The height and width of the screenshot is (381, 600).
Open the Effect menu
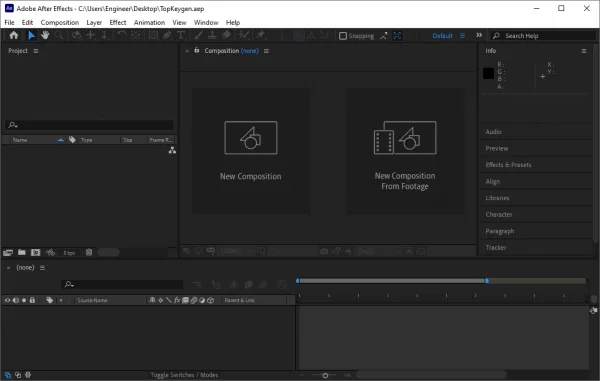[x=118, y=22]
